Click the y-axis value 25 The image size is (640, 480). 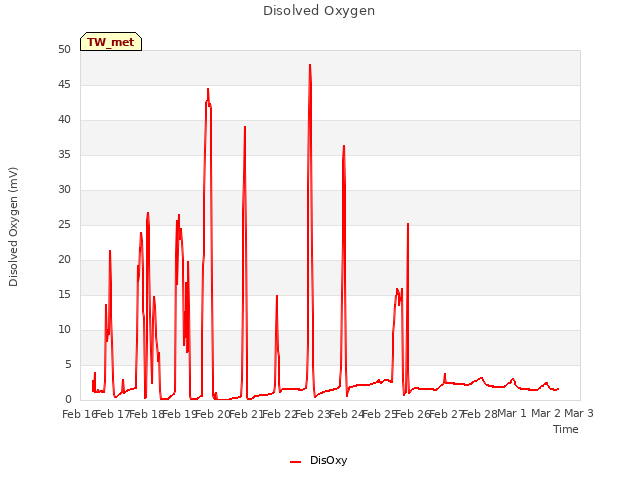coord(64,224)
